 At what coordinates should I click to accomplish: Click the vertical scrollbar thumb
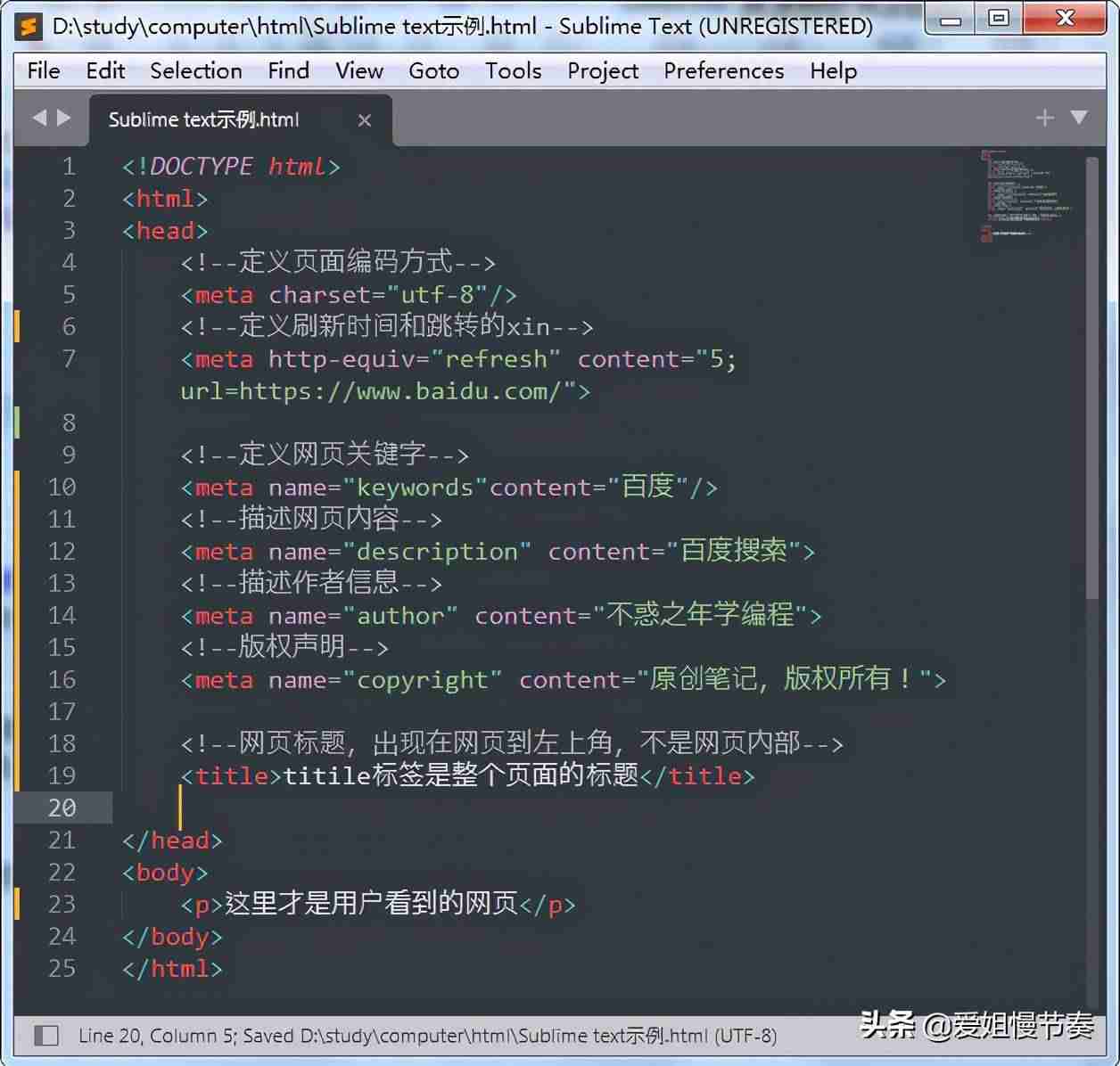(1092, 378)
